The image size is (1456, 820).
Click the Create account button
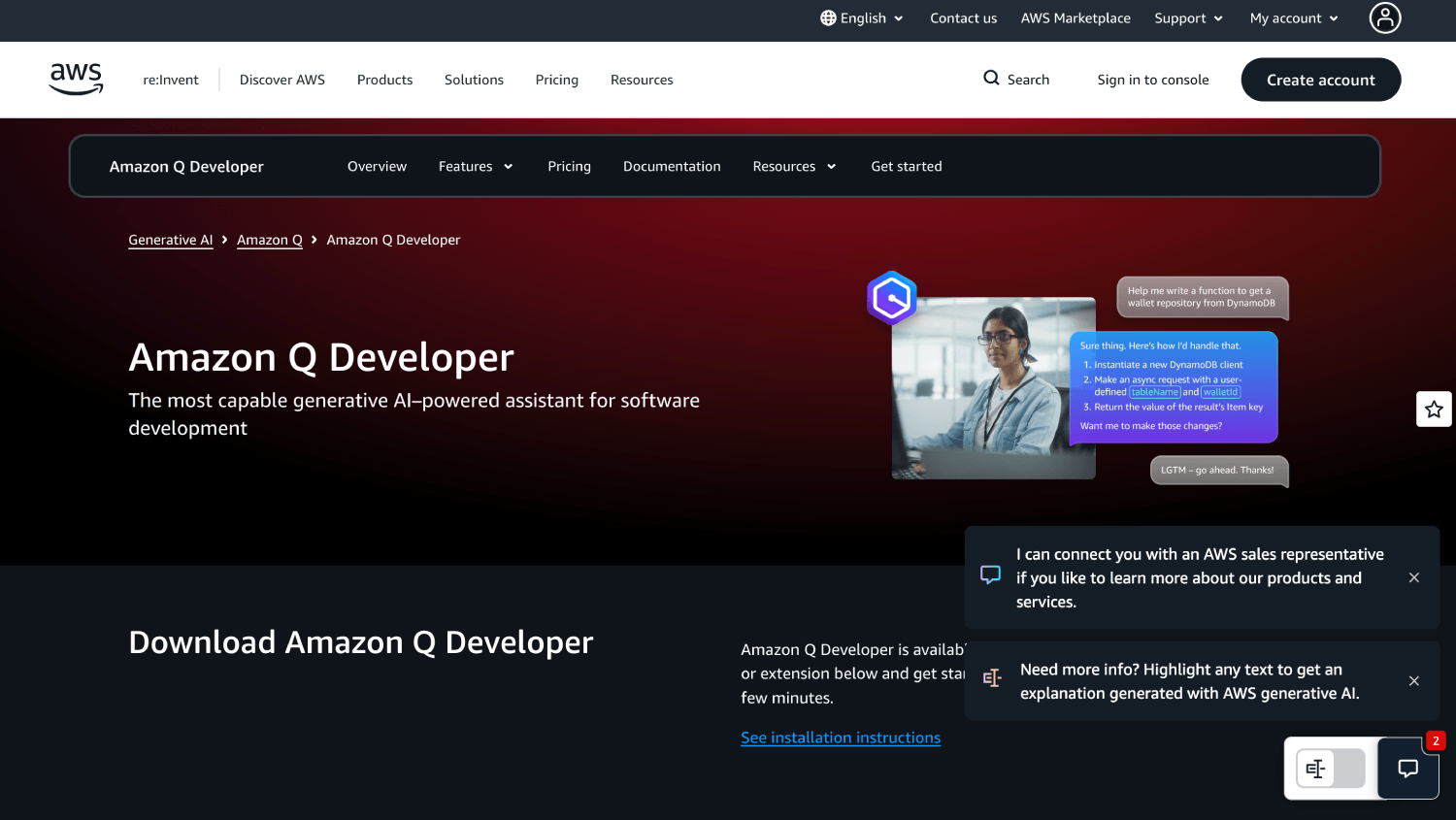click(x=1321, y=80)
